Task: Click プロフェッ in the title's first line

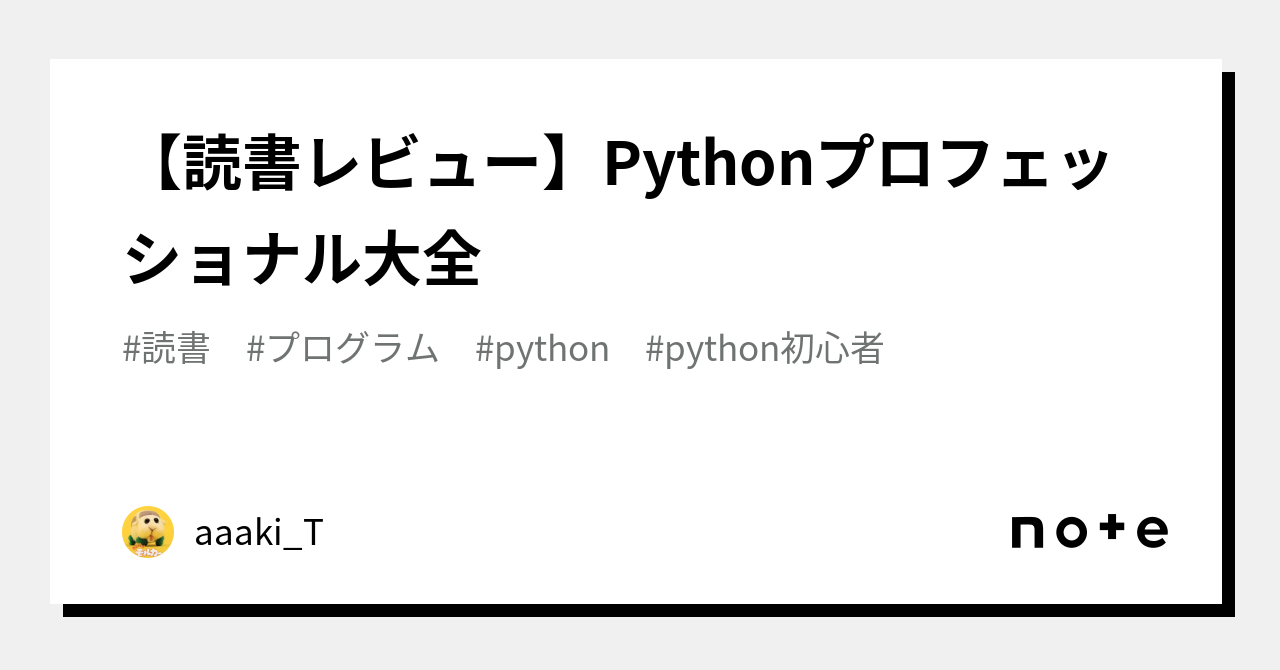Action: (966, 166)
